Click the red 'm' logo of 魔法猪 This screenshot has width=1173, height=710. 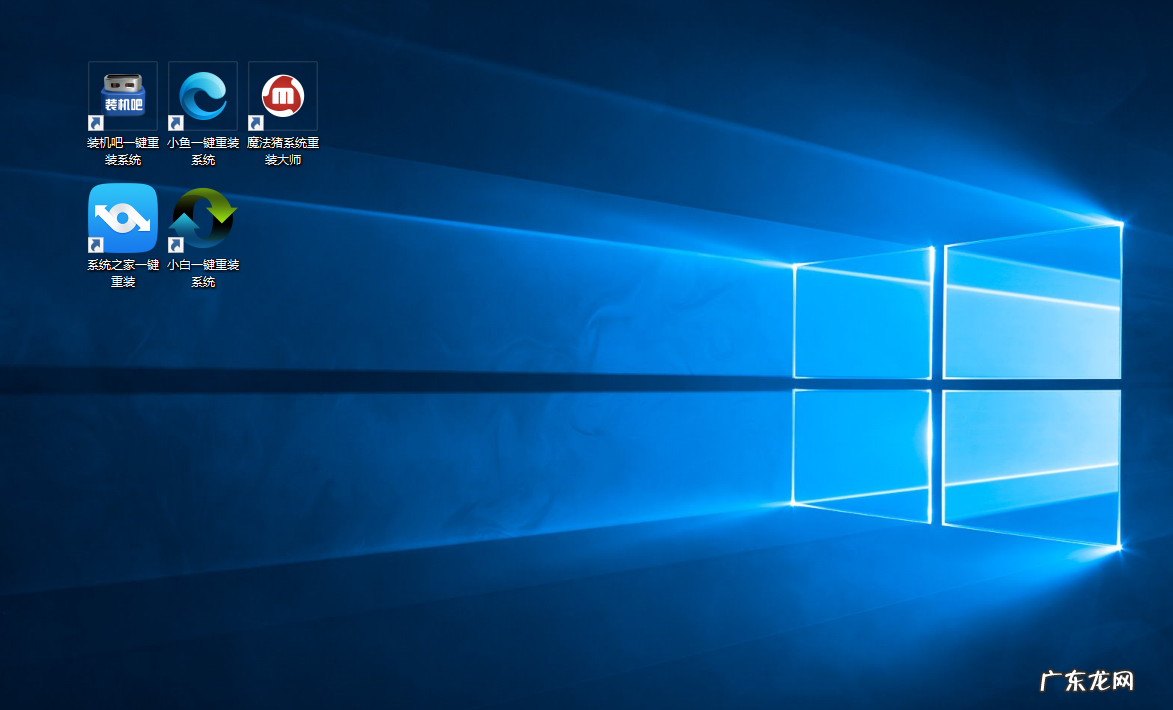282,91
